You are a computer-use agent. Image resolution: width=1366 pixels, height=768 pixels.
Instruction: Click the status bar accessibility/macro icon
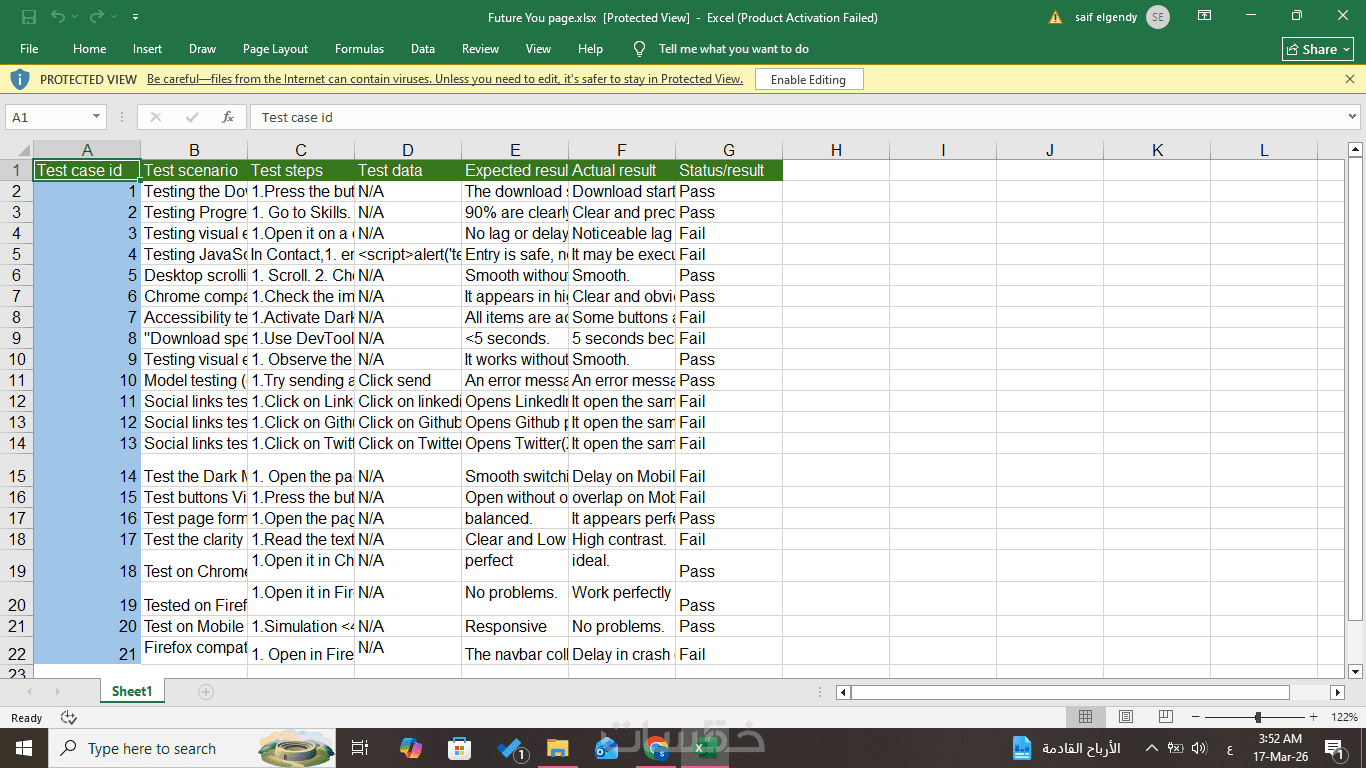(69, 718)
